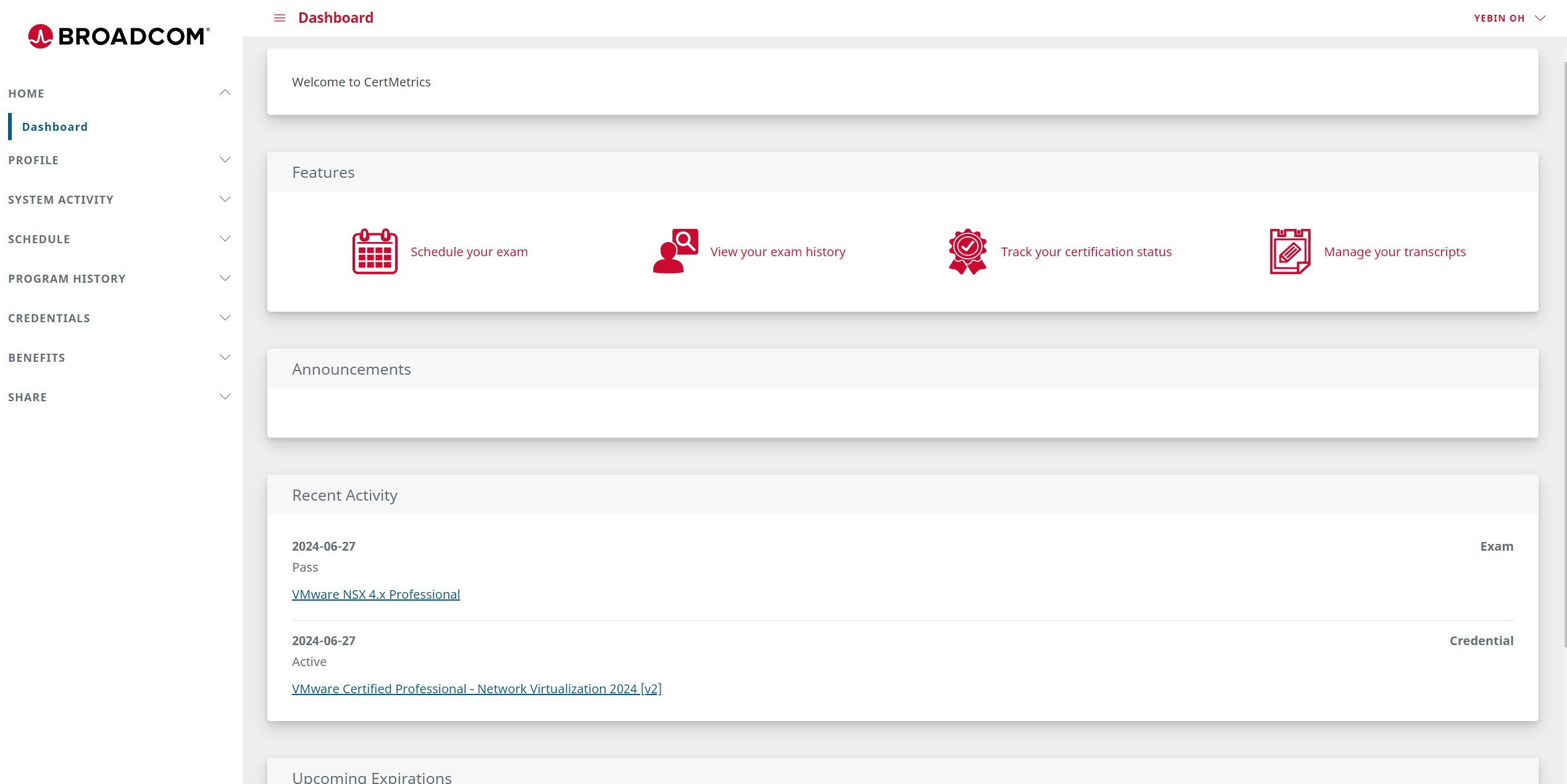Click the Broadcom logo
This screenshot has height=784, width=1567.
pyautogui.click(x=119, y=36)
